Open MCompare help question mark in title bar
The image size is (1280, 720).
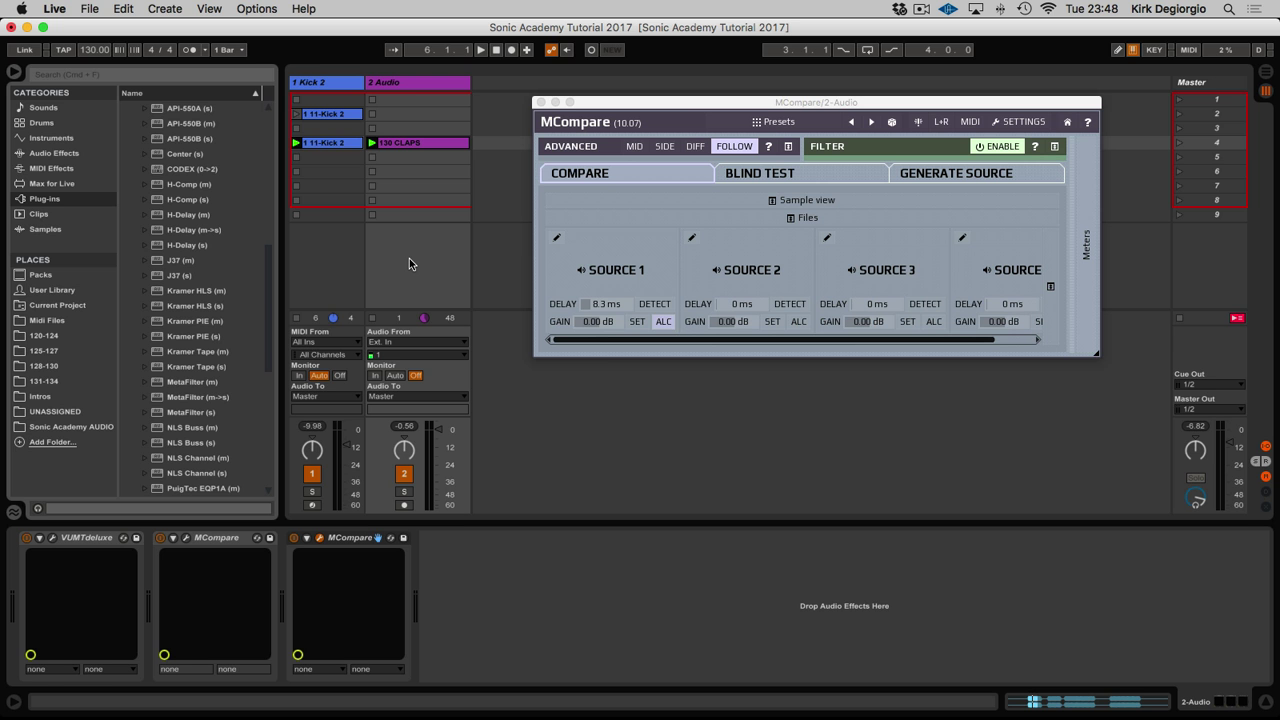tap(1087, 122)
